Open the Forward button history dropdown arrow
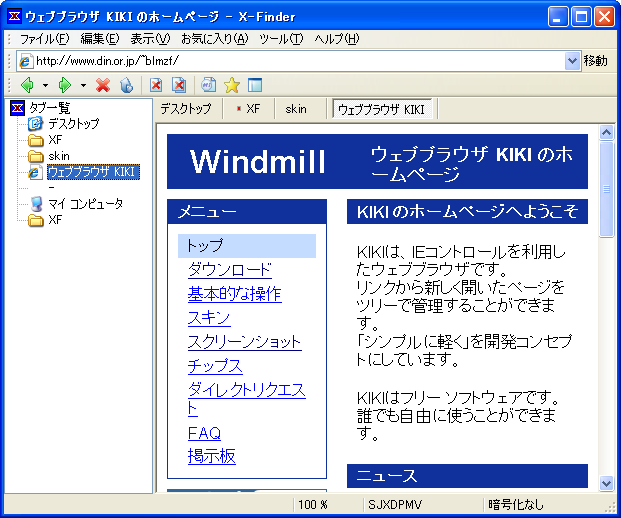 (x=83, y=85)
